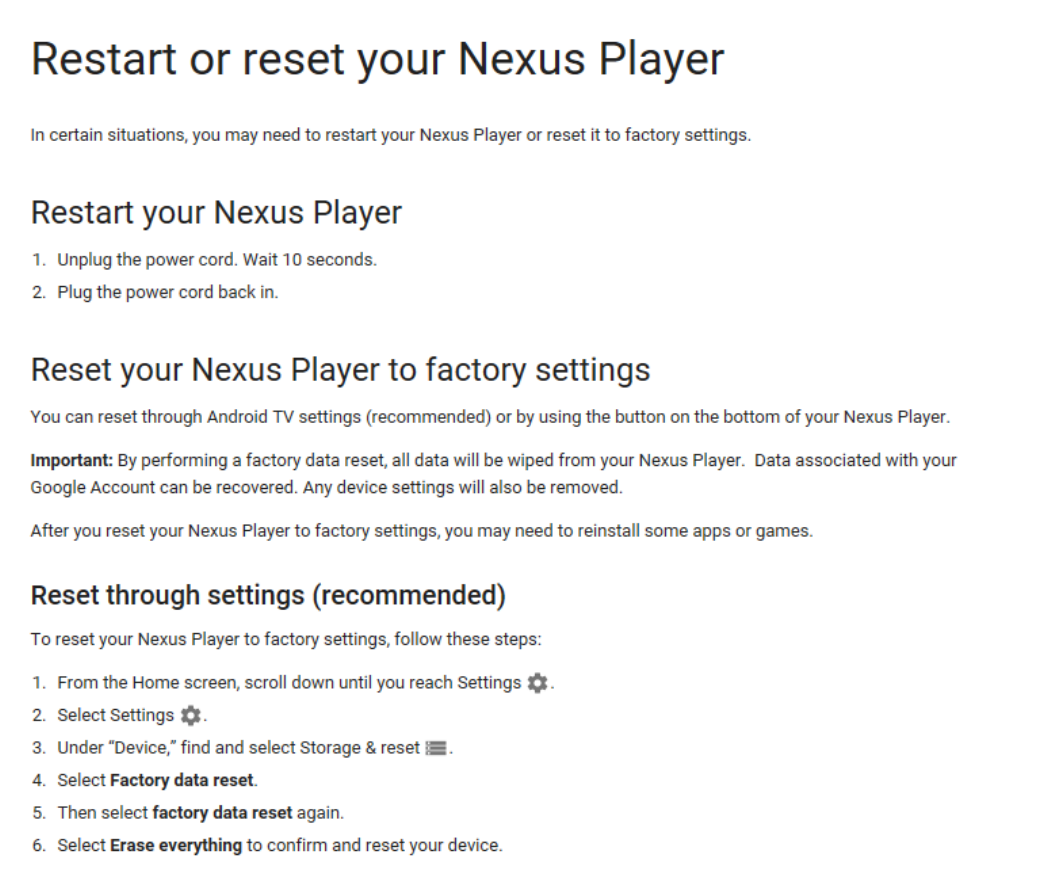Viewport: 1047px width, 892px height.
Task: Click the main title Restart or reset your Nexus Player
Action: [x=377, y=59]
